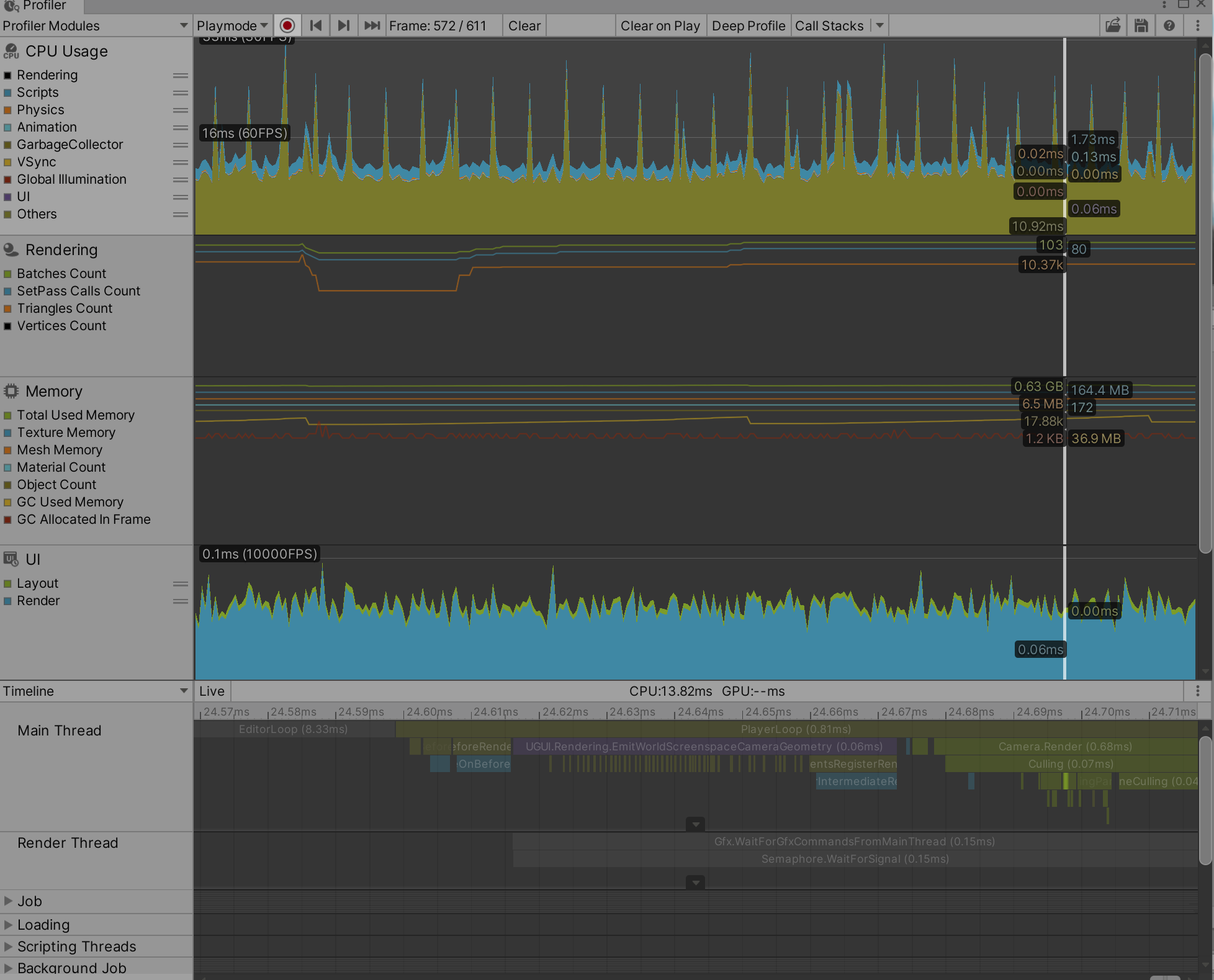Open the Playmode target dropdown
The width and height of the screenshot is (1214, 980).
click(232, 25)
